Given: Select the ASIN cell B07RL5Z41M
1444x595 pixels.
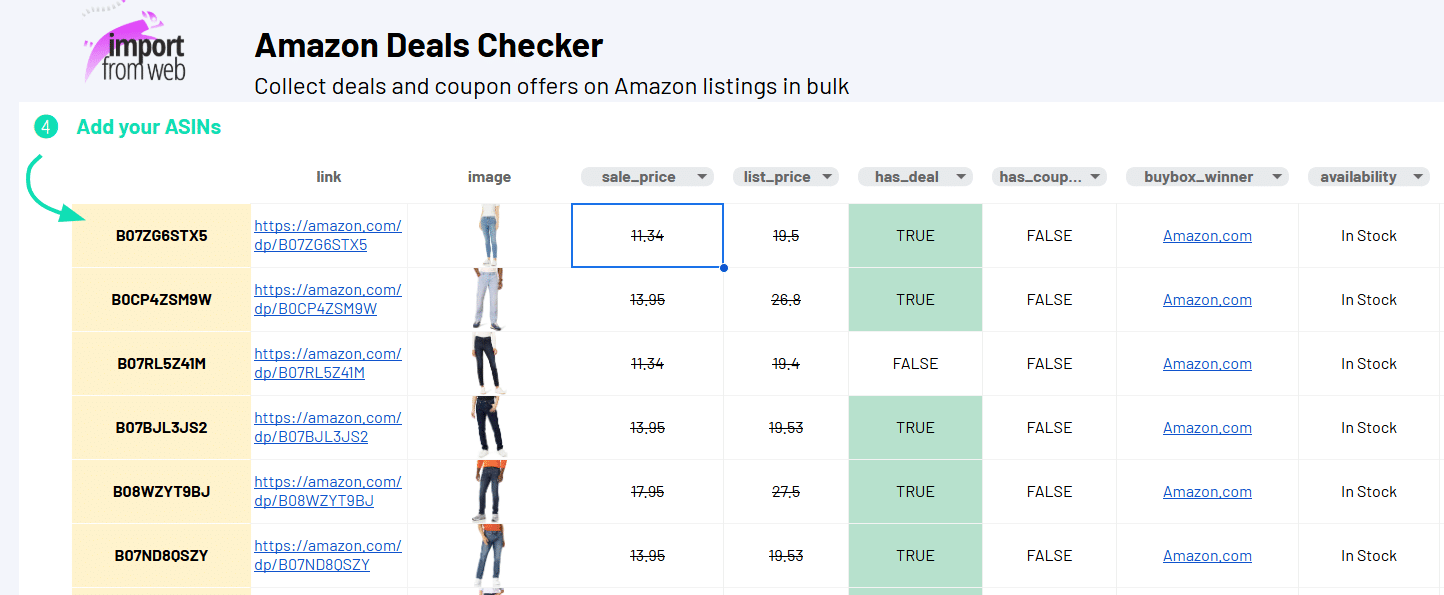Looking at the screenshot, I should click(161, 364).
